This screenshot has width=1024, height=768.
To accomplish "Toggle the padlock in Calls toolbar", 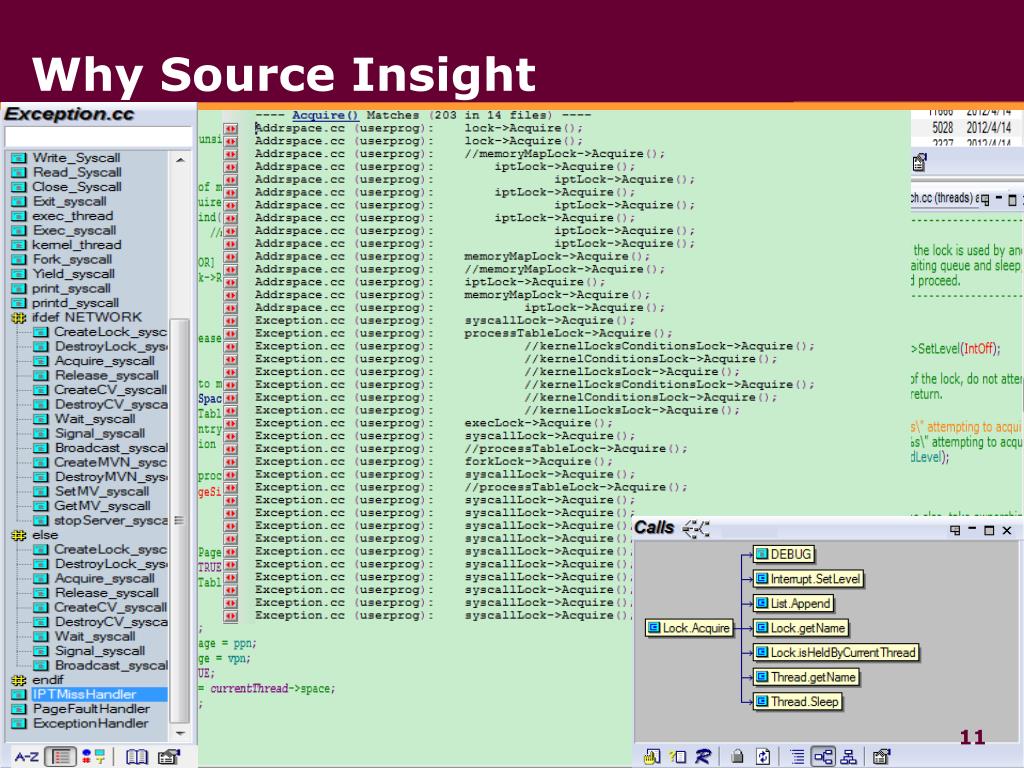I will [737, 757].
